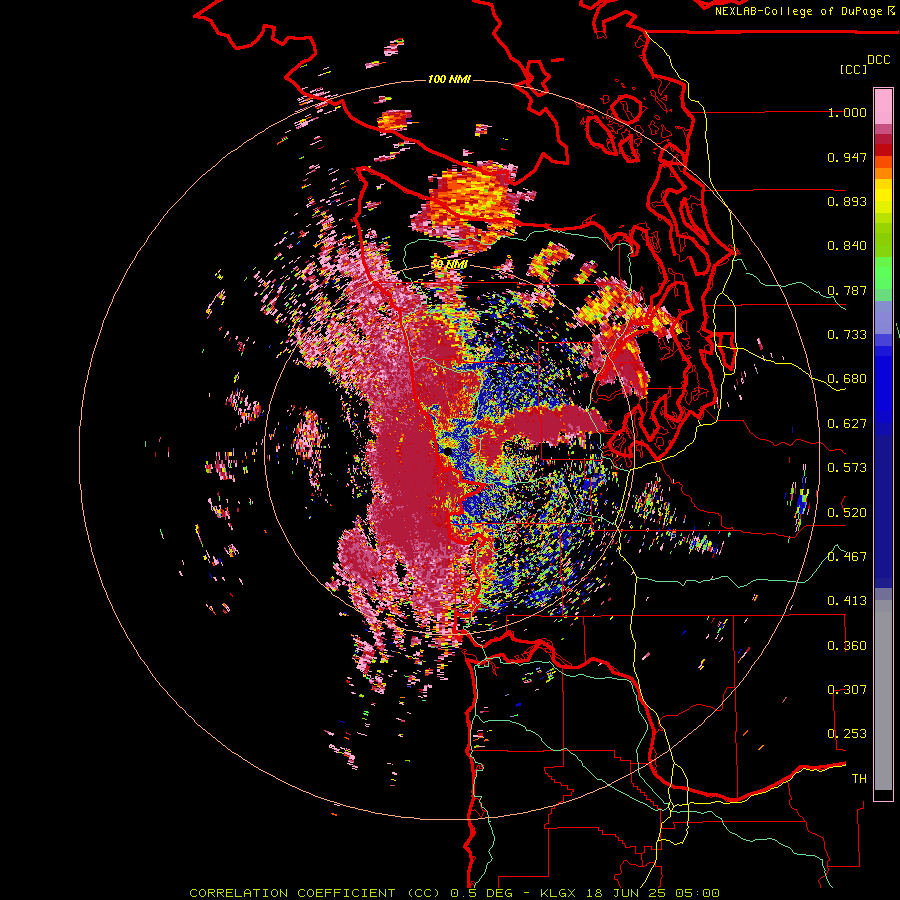Select the DCC legend title
900x900 pixels.
click(x=878, y=60)
